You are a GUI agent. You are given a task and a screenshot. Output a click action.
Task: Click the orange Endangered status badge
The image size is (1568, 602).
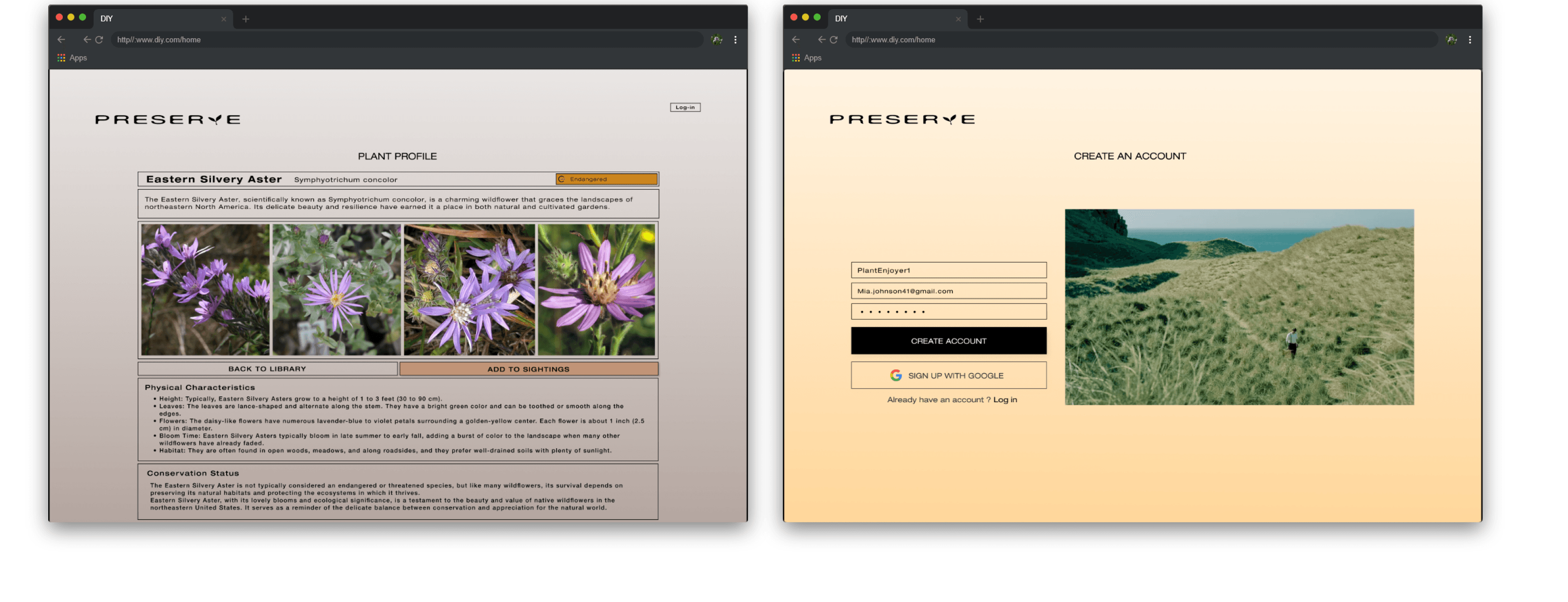tap(606, 179)
